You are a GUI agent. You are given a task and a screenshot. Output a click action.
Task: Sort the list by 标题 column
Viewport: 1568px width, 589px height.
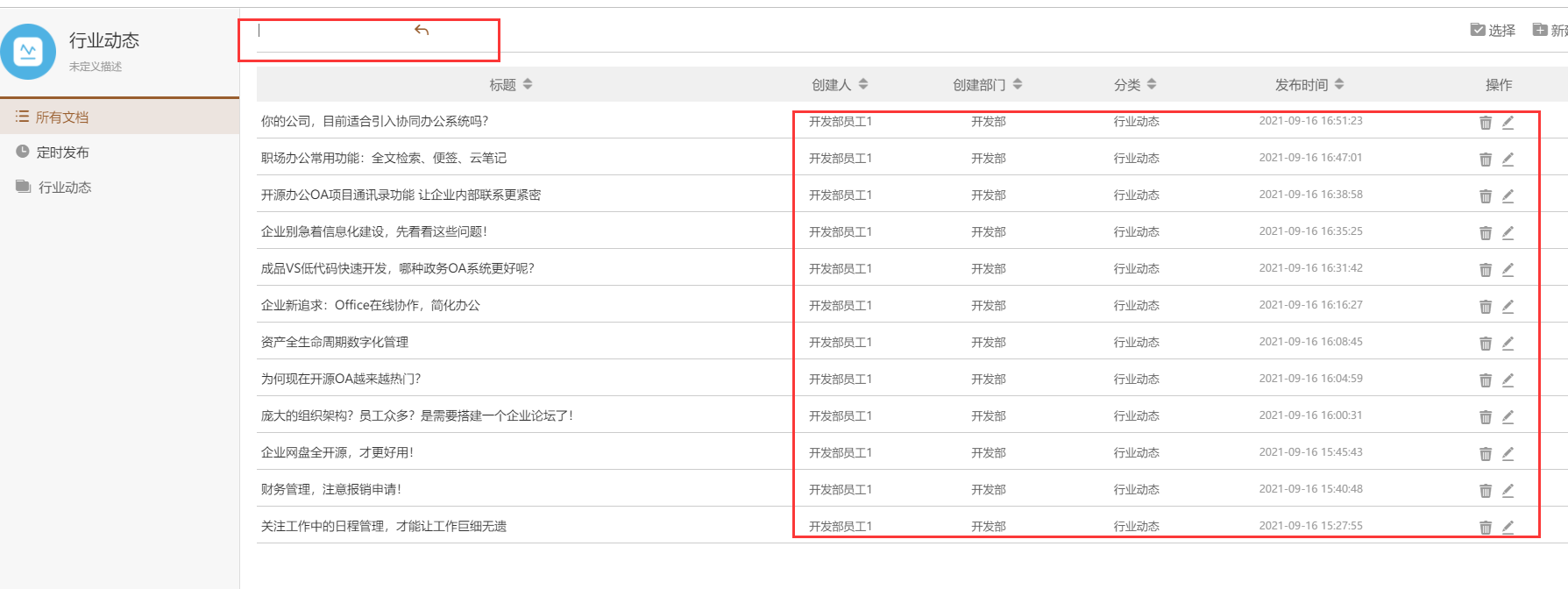click(x=528, y=85)
